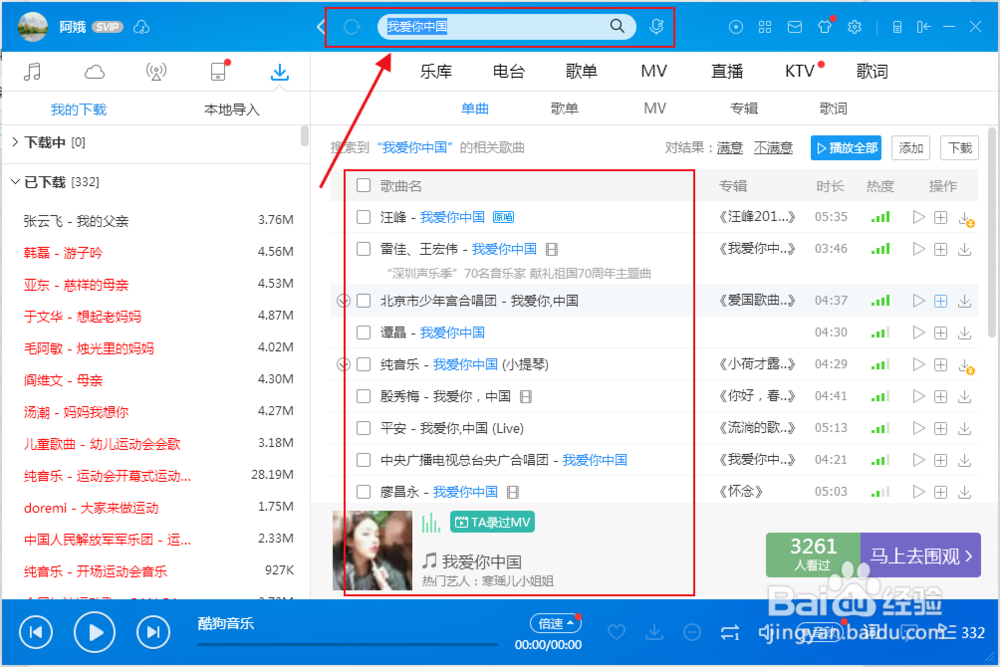Expand versions for 北京市少年宫合唱团 row
The width and height of the screenshot is (1000, 667).
click(x=343, y=300)
